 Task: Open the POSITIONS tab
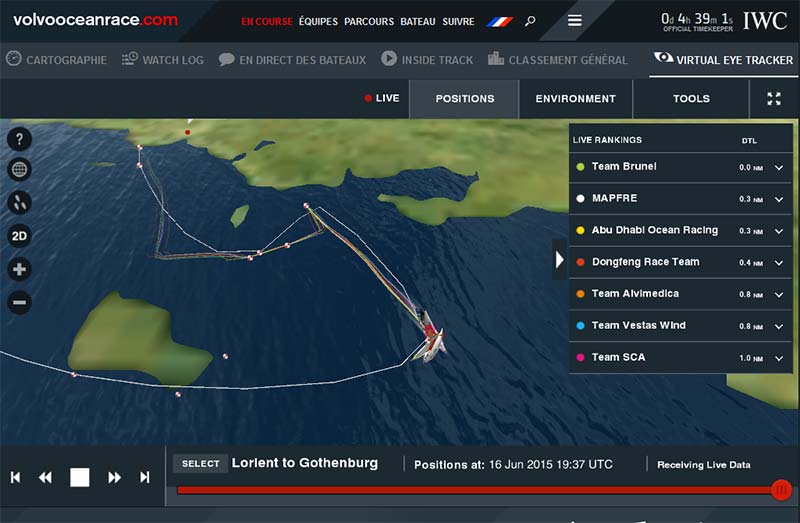464,98
